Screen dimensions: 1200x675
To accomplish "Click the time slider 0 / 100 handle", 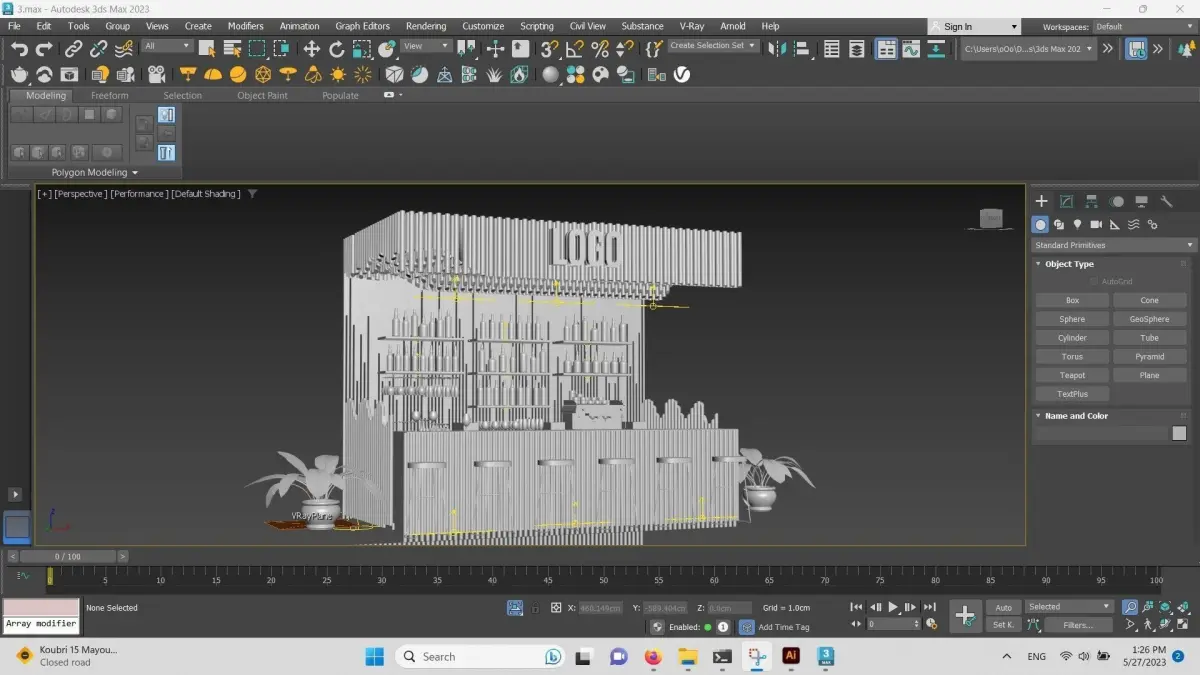I will 68,556.
